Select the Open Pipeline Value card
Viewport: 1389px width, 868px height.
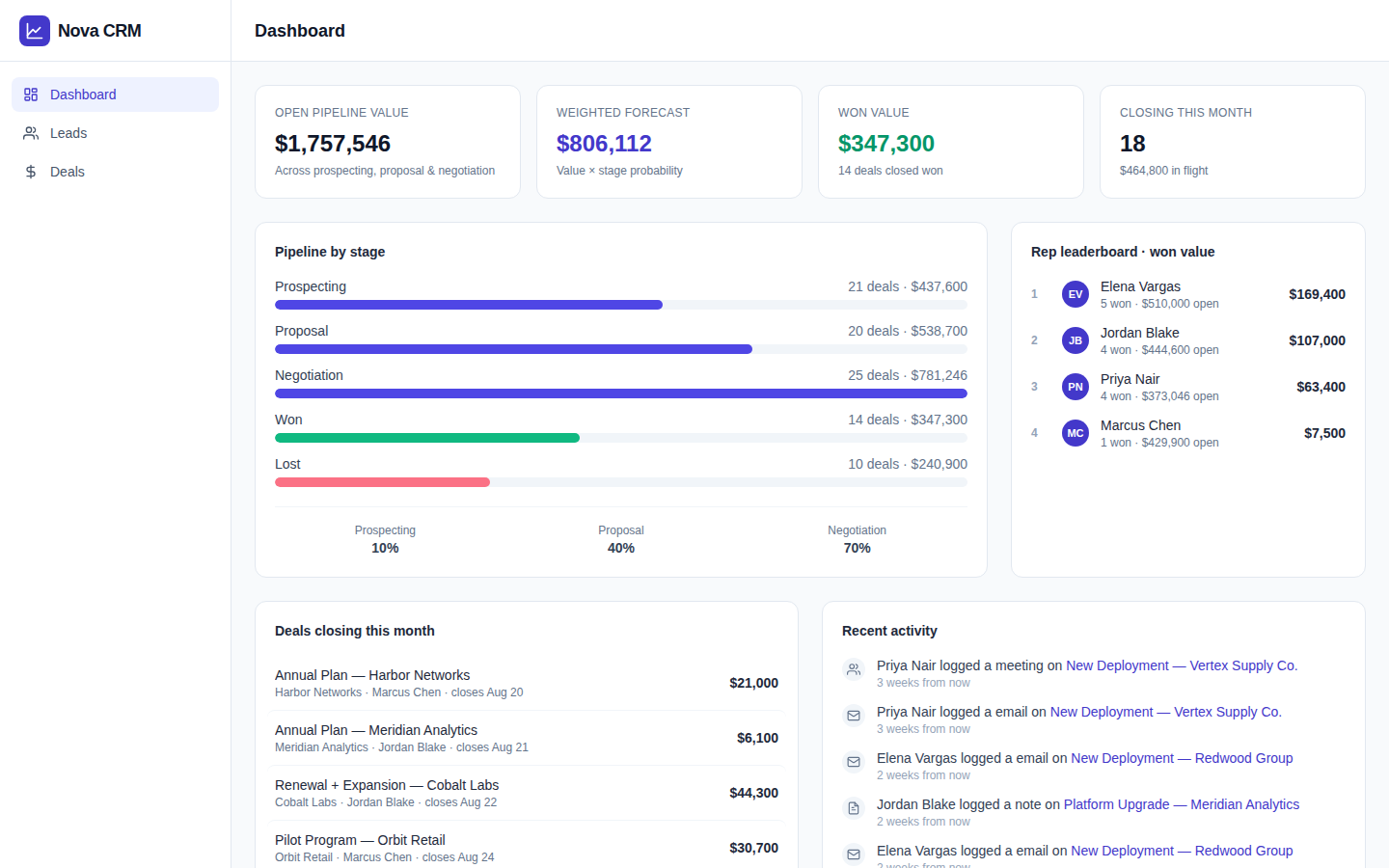tap(388, 142)
